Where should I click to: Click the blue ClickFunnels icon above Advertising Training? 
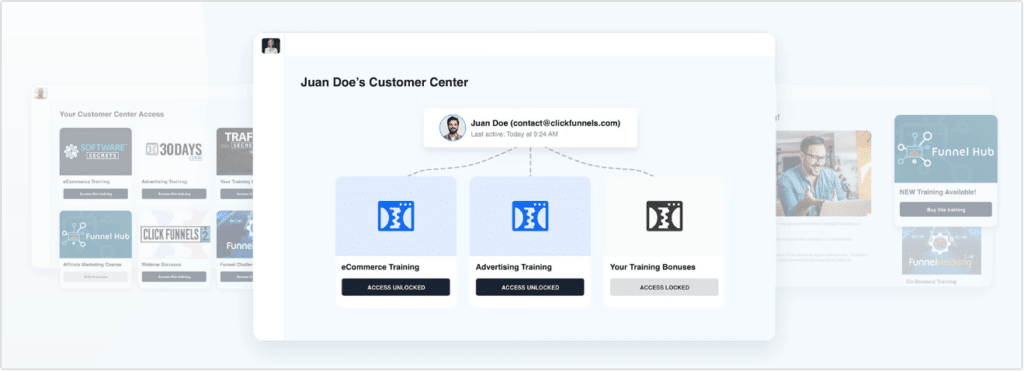click(530, 216)
